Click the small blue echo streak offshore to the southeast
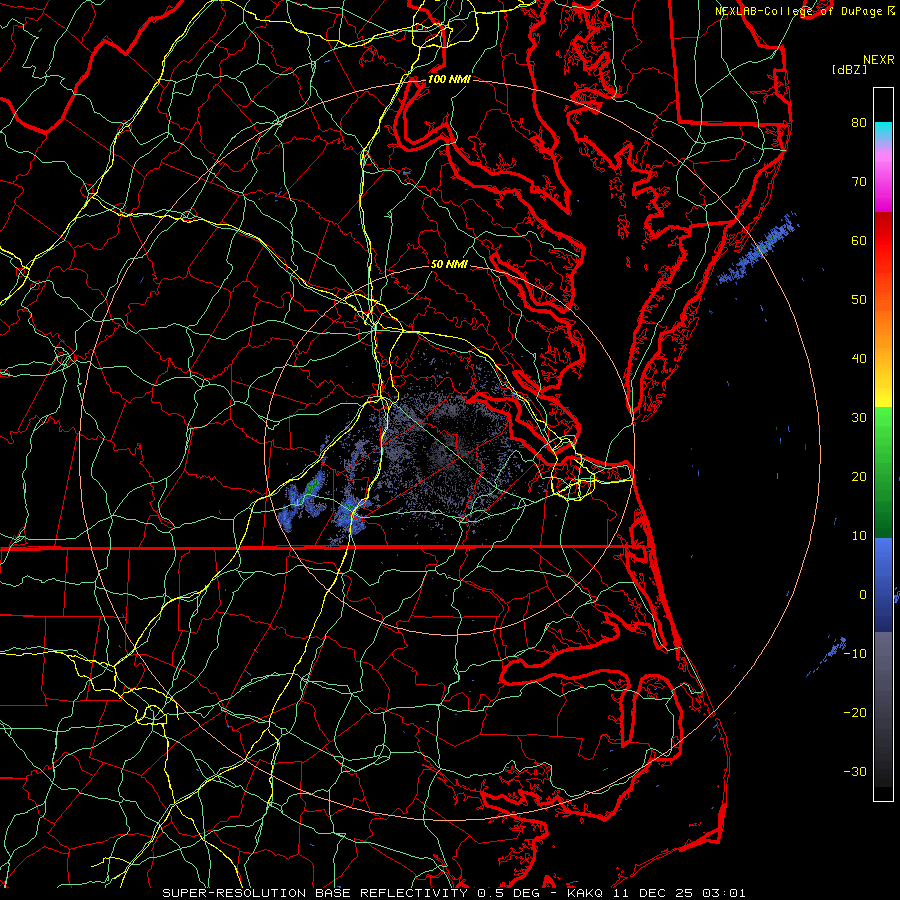This screenshot has width=900, height=900. [x=827, y=655]
